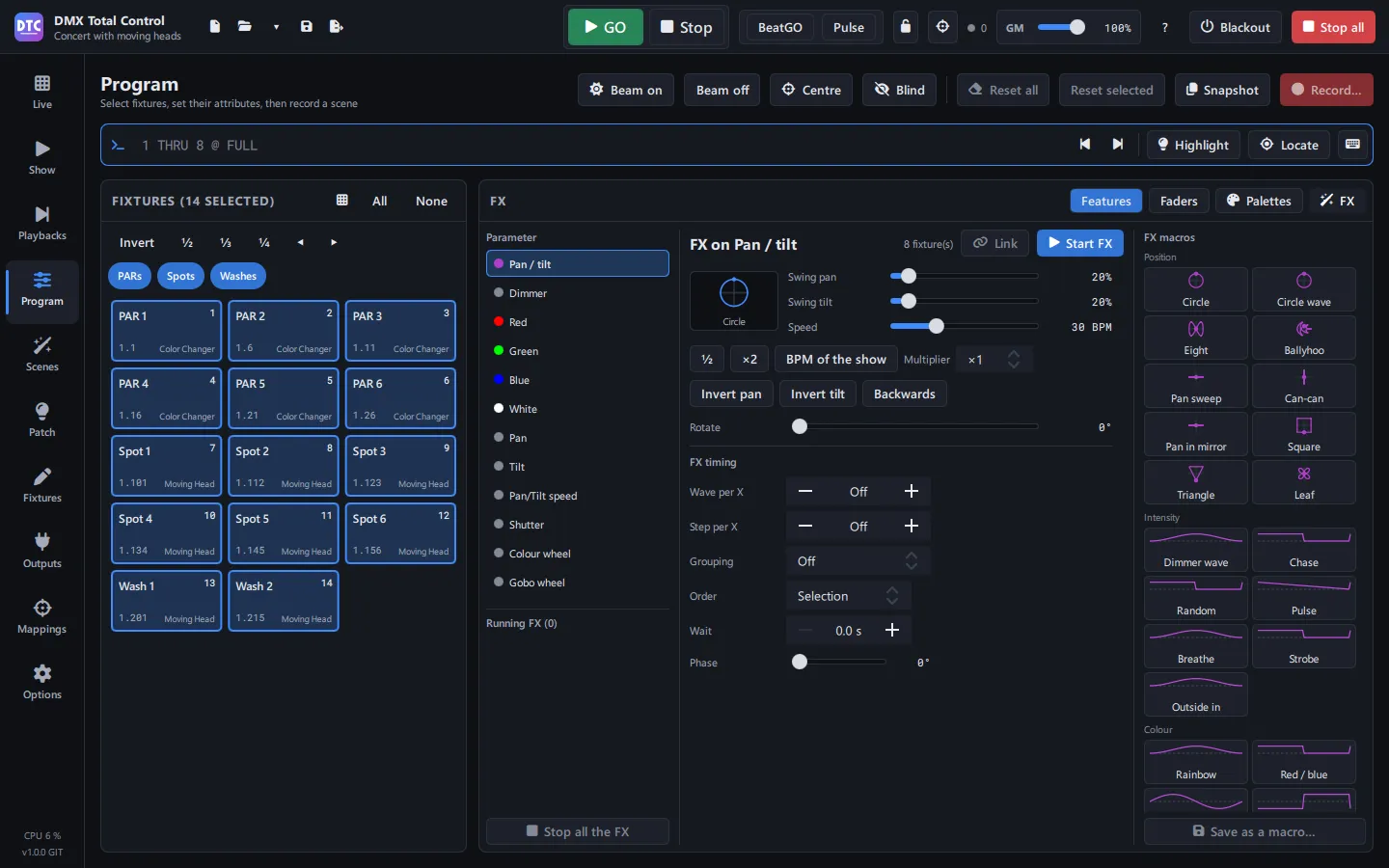Open the Patch section
This screenshot has height=868, width=1389.
(42, 420)
